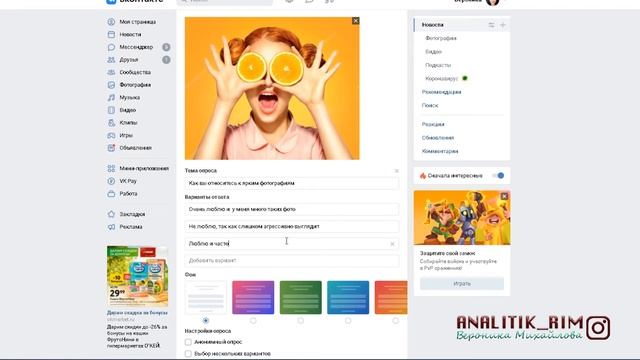640x360 pixels.
Task: Click Добавить вариант field
Action: coord(291,261)
